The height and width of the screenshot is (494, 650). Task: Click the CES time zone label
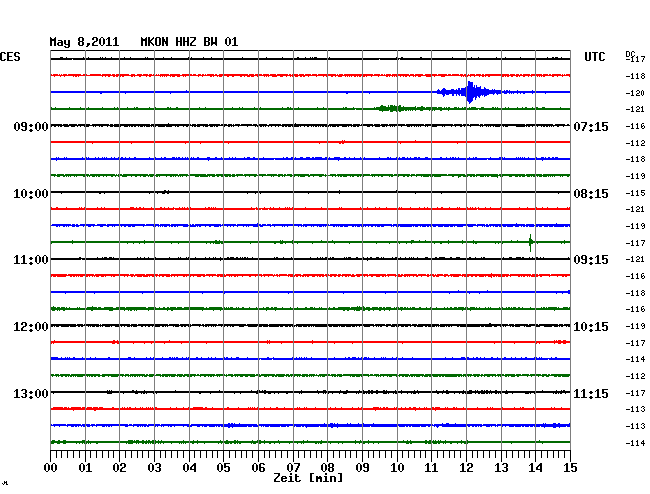click(x=10, y=57)
